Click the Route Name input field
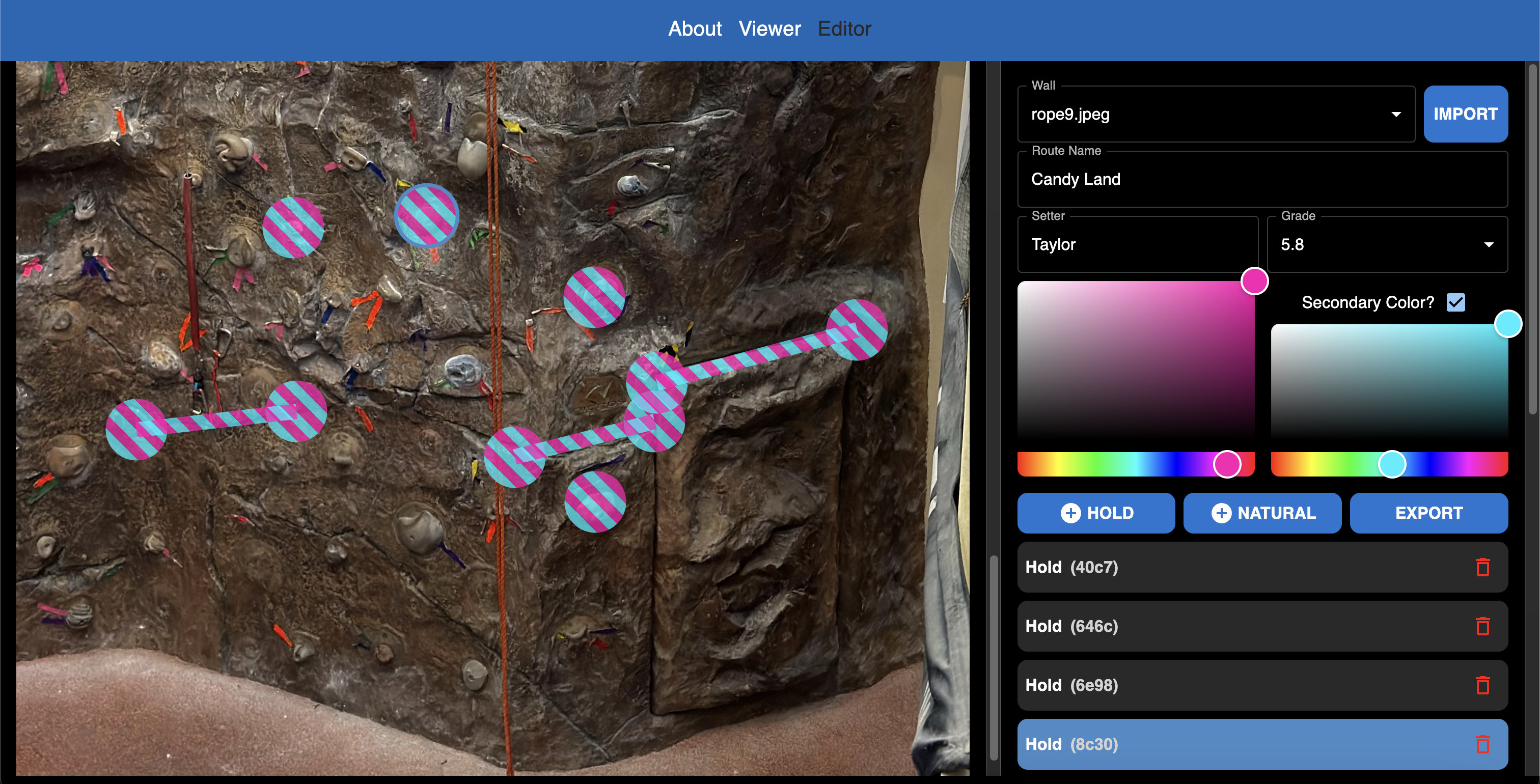The image size is (1540, 784). [x=1261, y=179]
